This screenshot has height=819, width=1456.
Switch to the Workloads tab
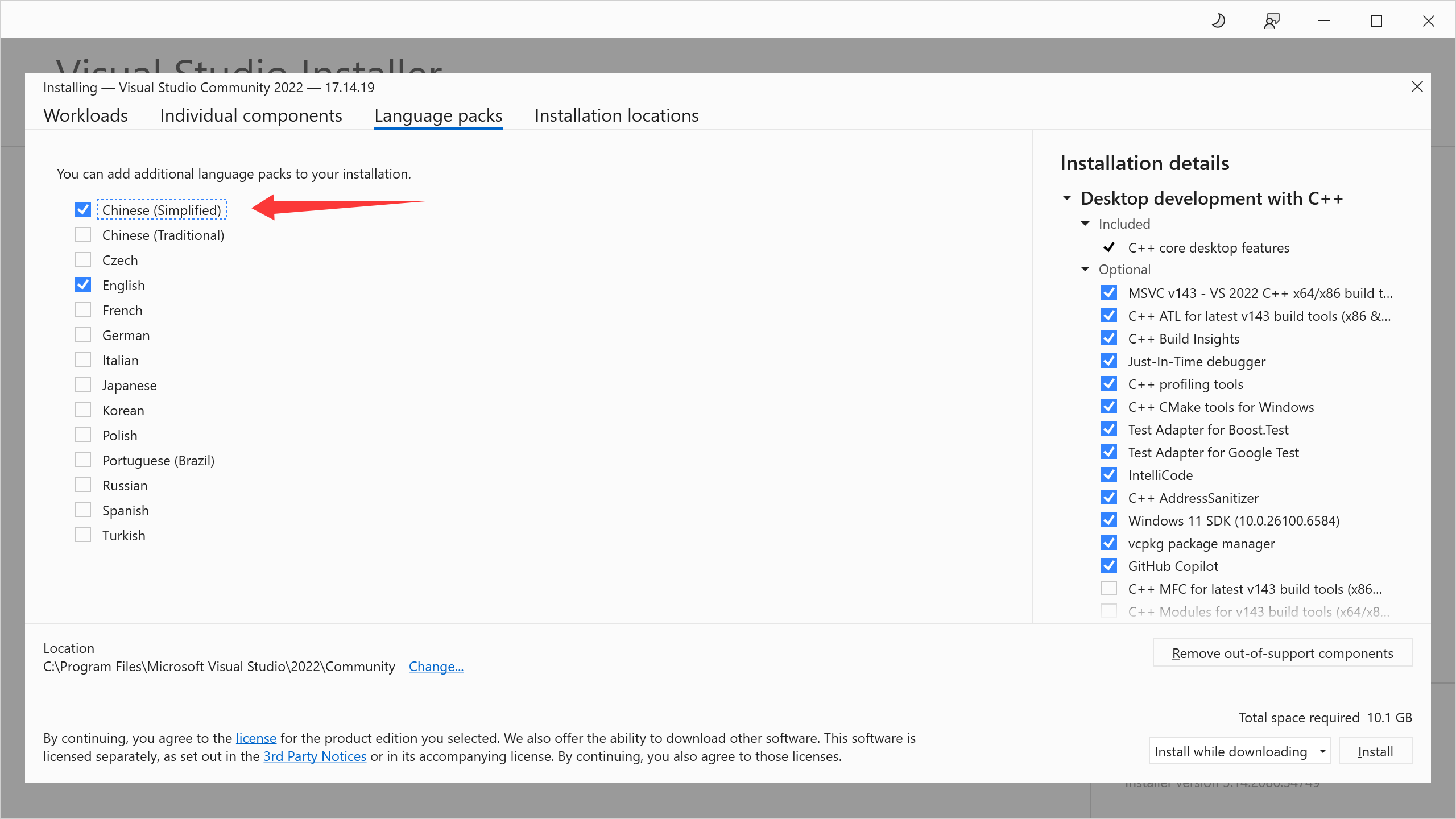click(x=85, y=115)
